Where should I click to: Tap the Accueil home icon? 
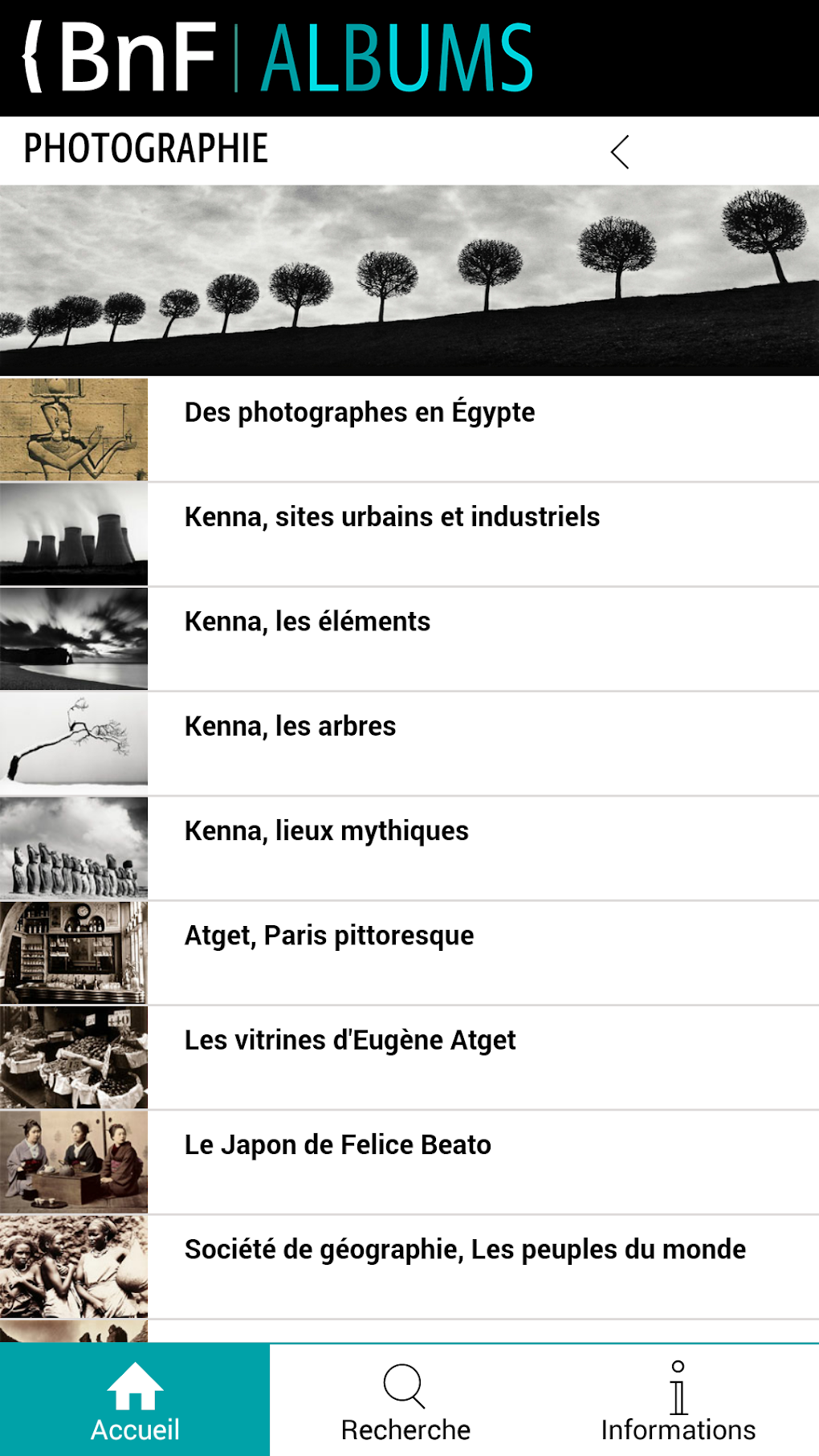pyautogui.click(x=135, y=1386)
